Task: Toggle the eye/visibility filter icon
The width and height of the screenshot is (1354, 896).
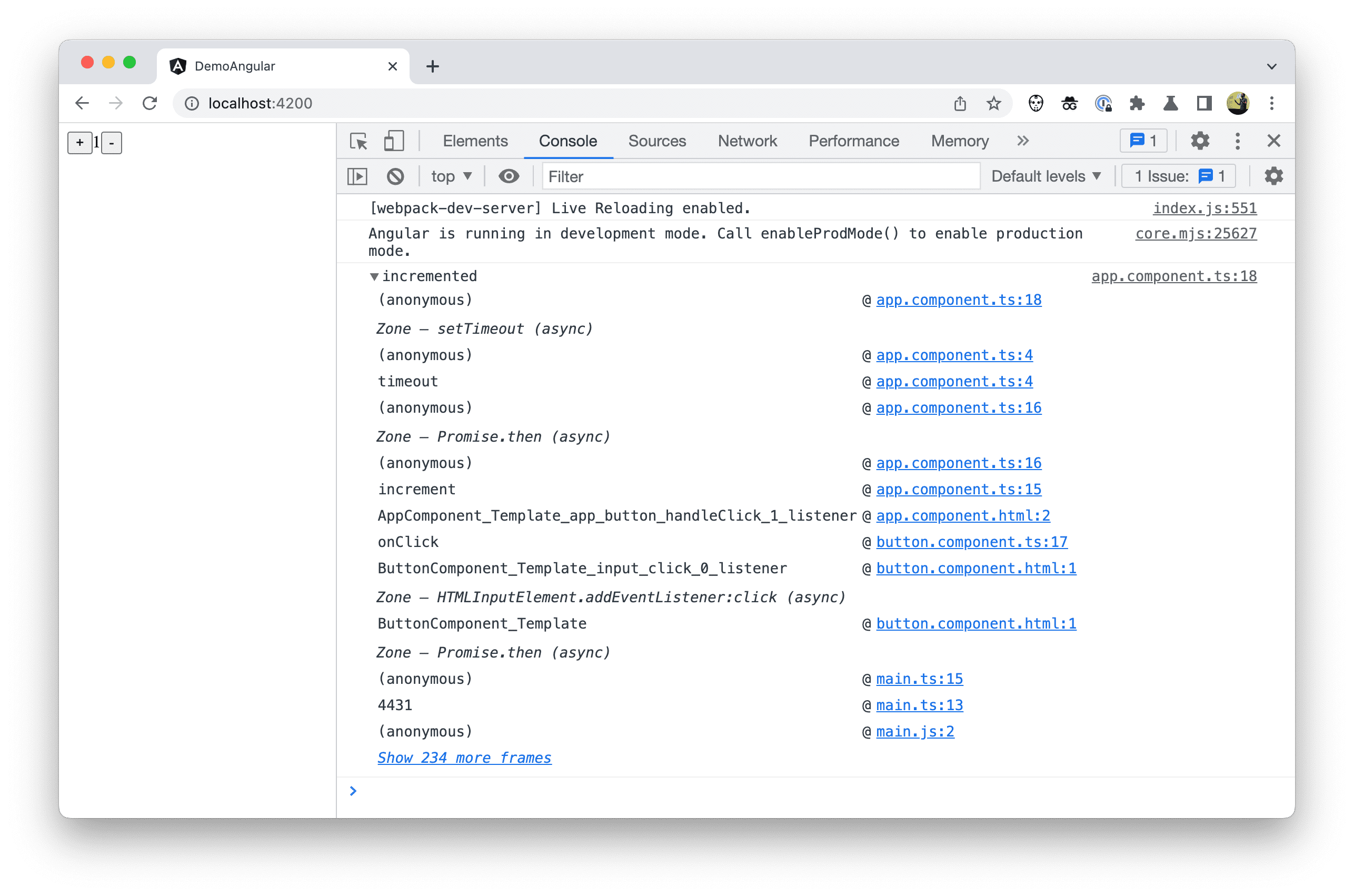Action: [x=509, y=178]
